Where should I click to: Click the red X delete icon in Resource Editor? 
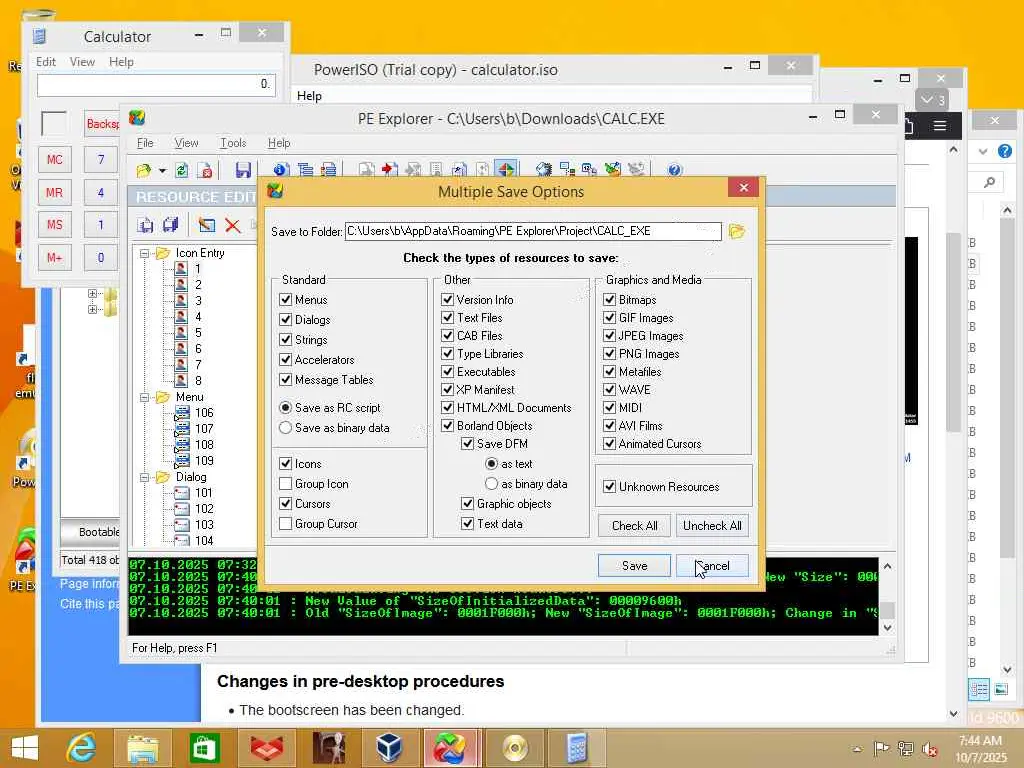pos(232,225)
